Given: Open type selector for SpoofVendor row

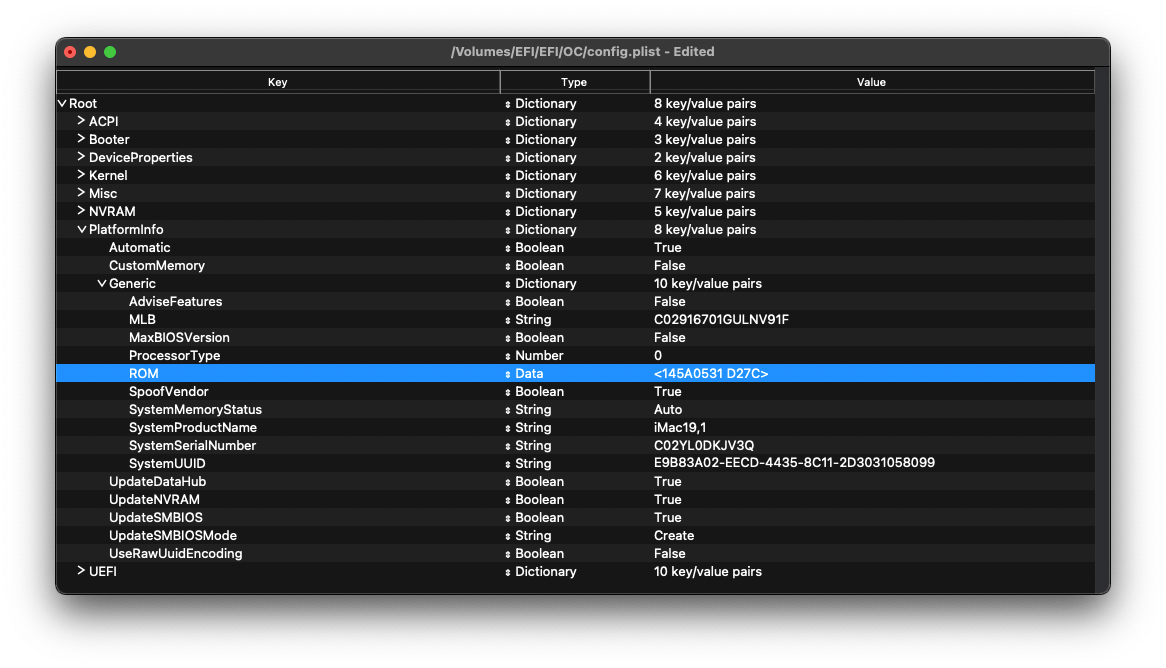Looking at the screenshot, I should (x=508, y=392).
